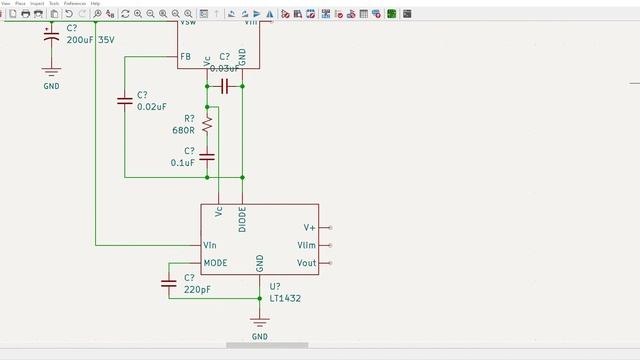This screenshot has width=640, height=360.
Task: Click the Redo icon
Action: point(82,14)
